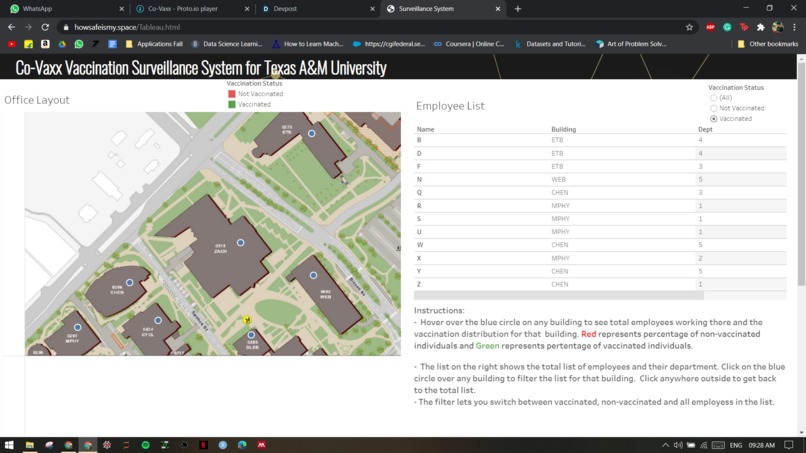Open the red Tp extension
The image size is (806, 453).
pos(744,27)
